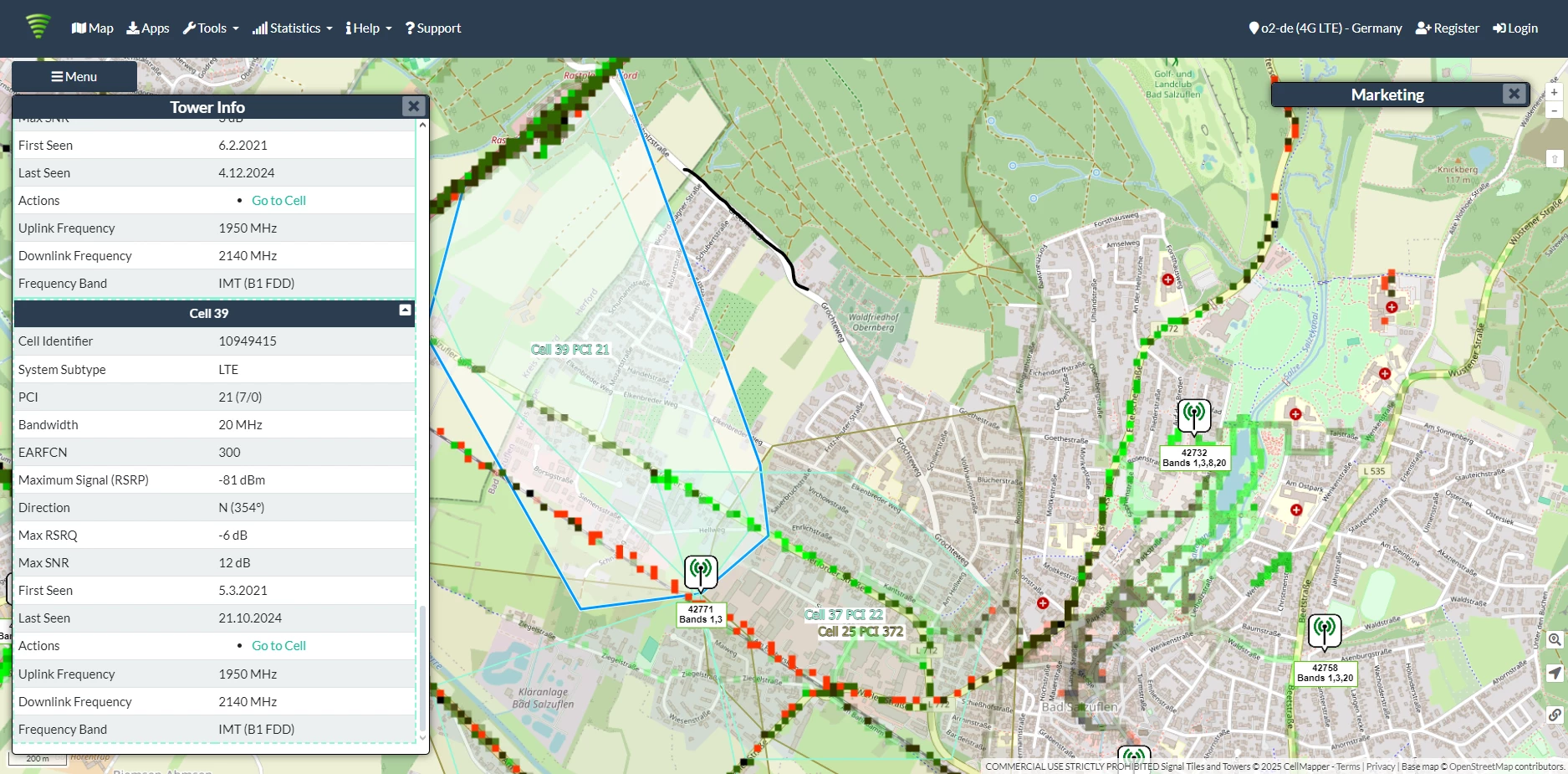Viewport: 1568px width, 774px height.
Task: Click the 42732 Bands 1,3,8,20 tower label
Action: (1194, 459)
